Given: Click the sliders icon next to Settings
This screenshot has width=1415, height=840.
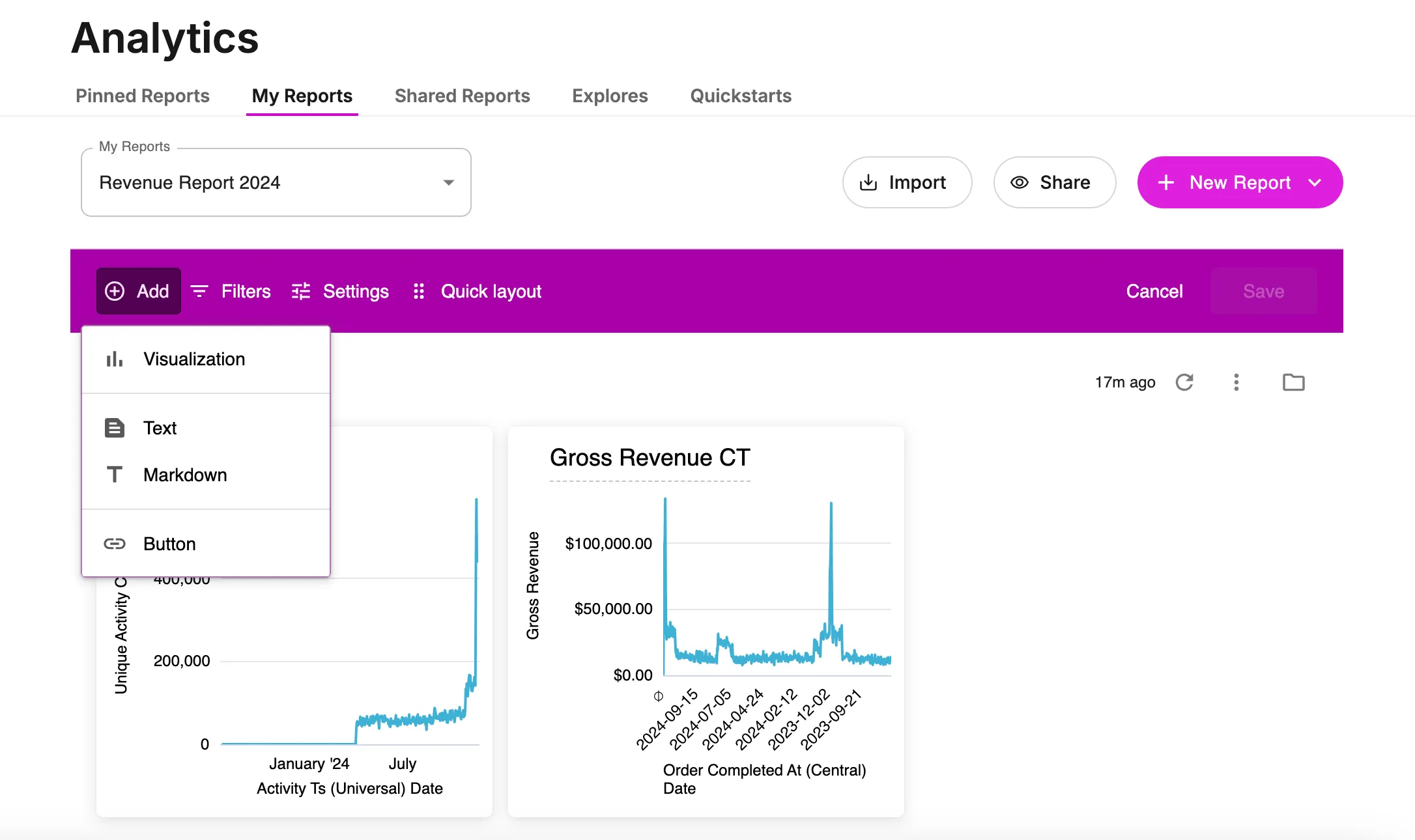Looking at the screenshot, I should [301, 291].
